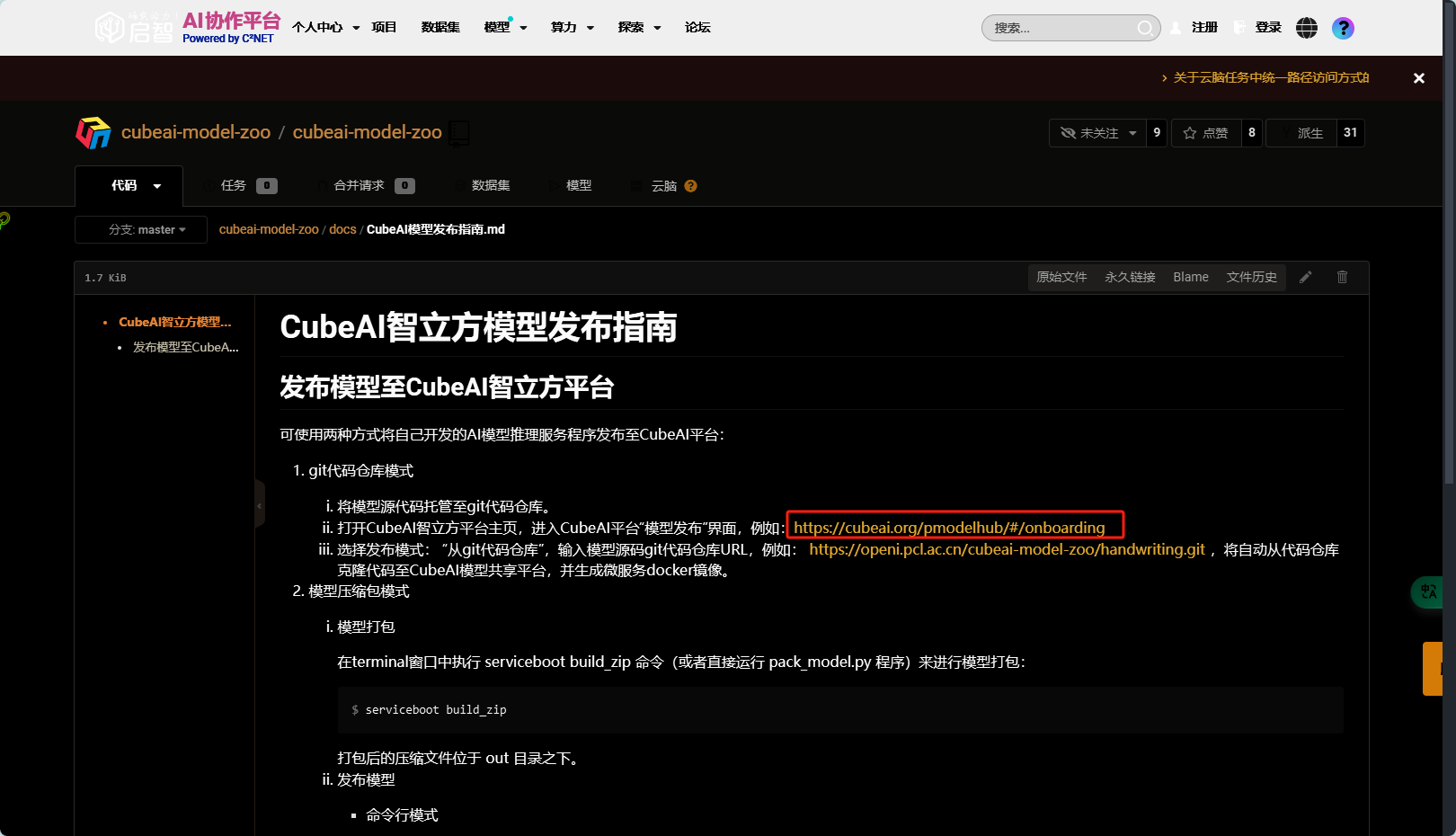View the fork count 31

pos(1351,133)
